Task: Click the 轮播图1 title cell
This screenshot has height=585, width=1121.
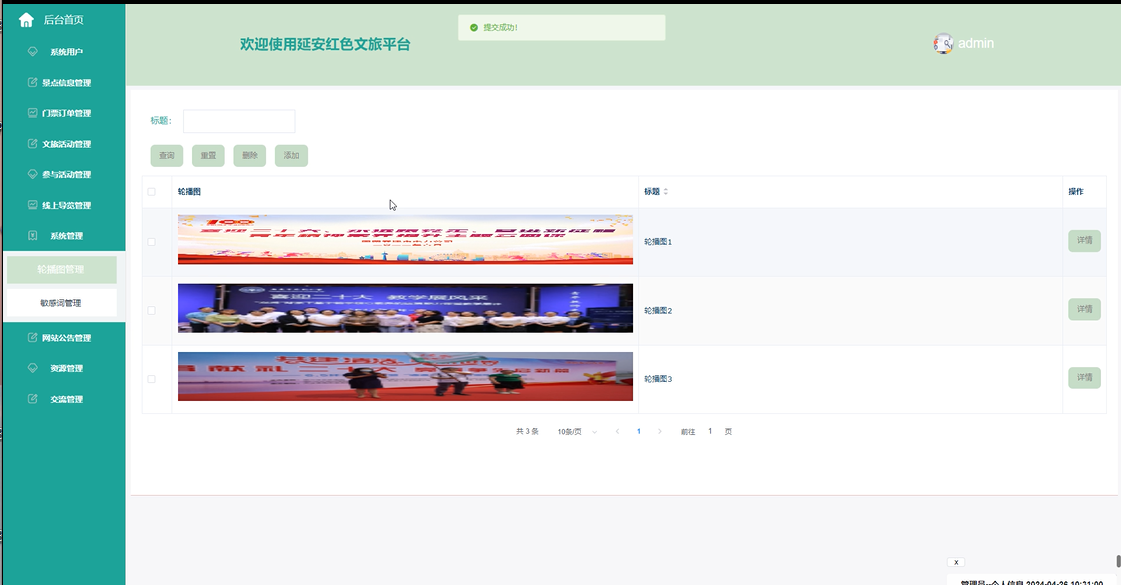Action: pos(658,242)
